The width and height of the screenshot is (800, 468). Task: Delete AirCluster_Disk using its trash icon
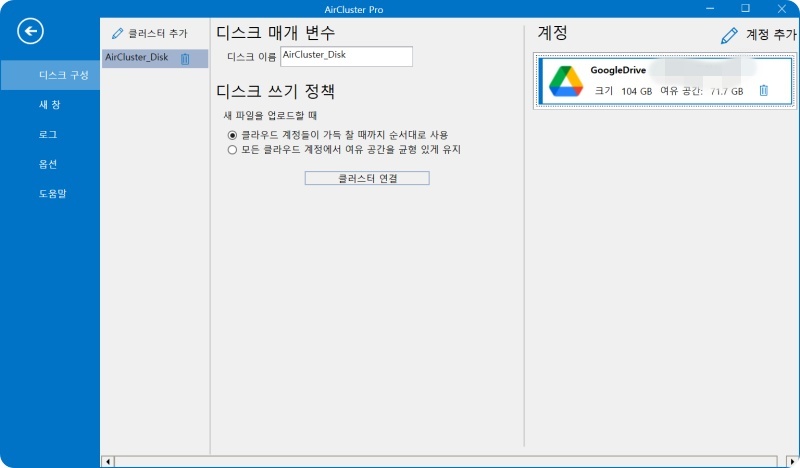tap(185, 59)
